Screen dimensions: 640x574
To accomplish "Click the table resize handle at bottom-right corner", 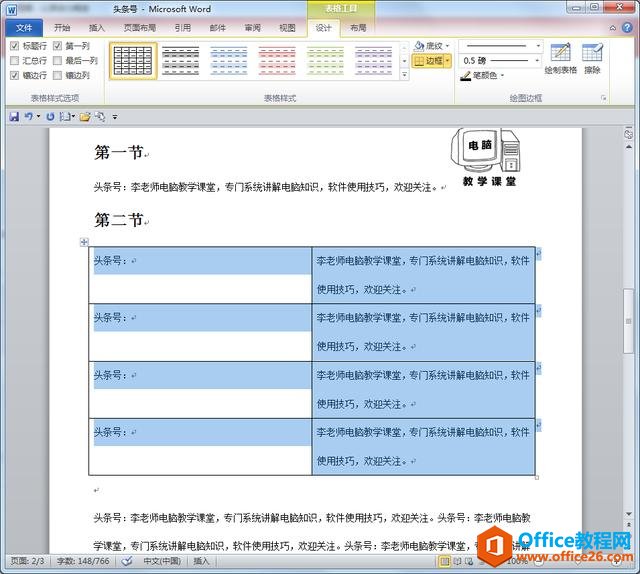I will coord(537,478).
